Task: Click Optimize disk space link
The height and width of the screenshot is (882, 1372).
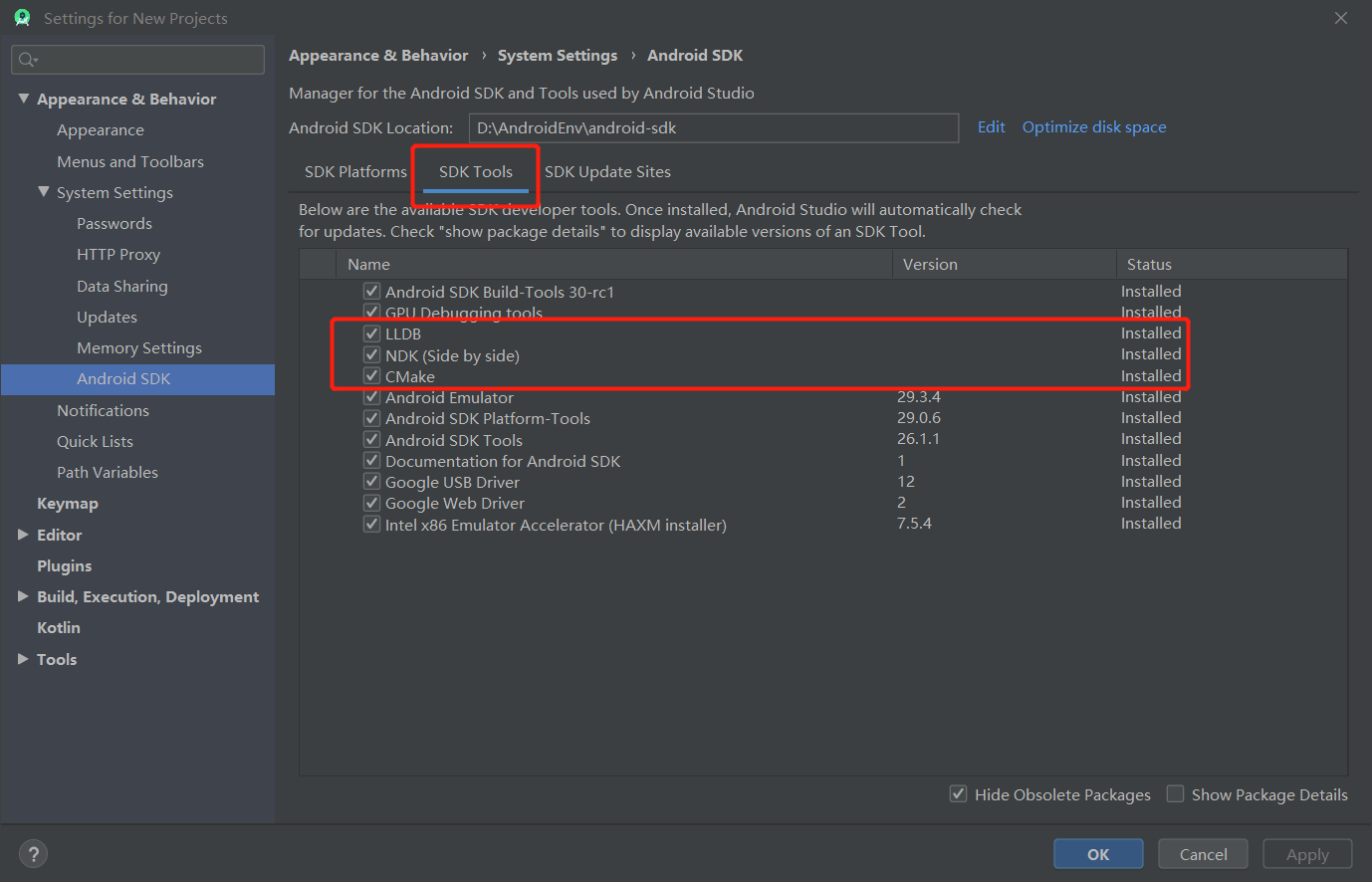Action: tap(1094, 127)
